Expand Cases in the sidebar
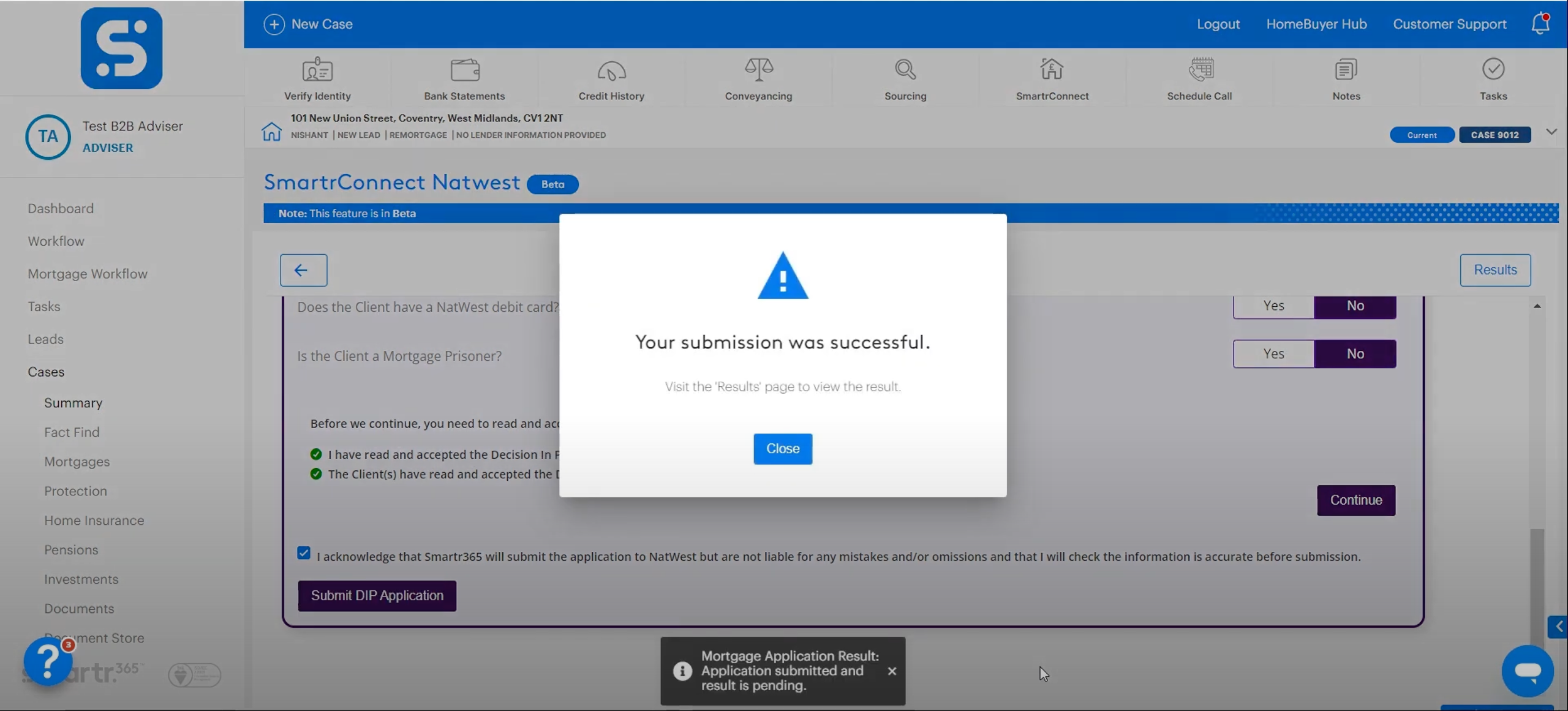Viewport: 1568px width, 711px height. [x=46, y=372]
